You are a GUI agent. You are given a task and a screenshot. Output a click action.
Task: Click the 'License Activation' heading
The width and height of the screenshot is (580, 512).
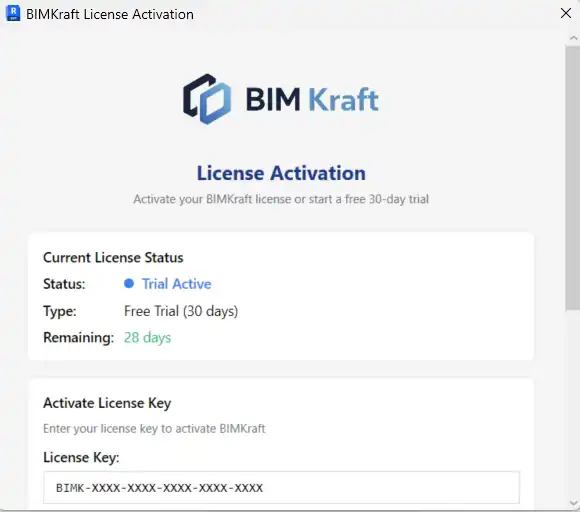[x=281, y=173]
